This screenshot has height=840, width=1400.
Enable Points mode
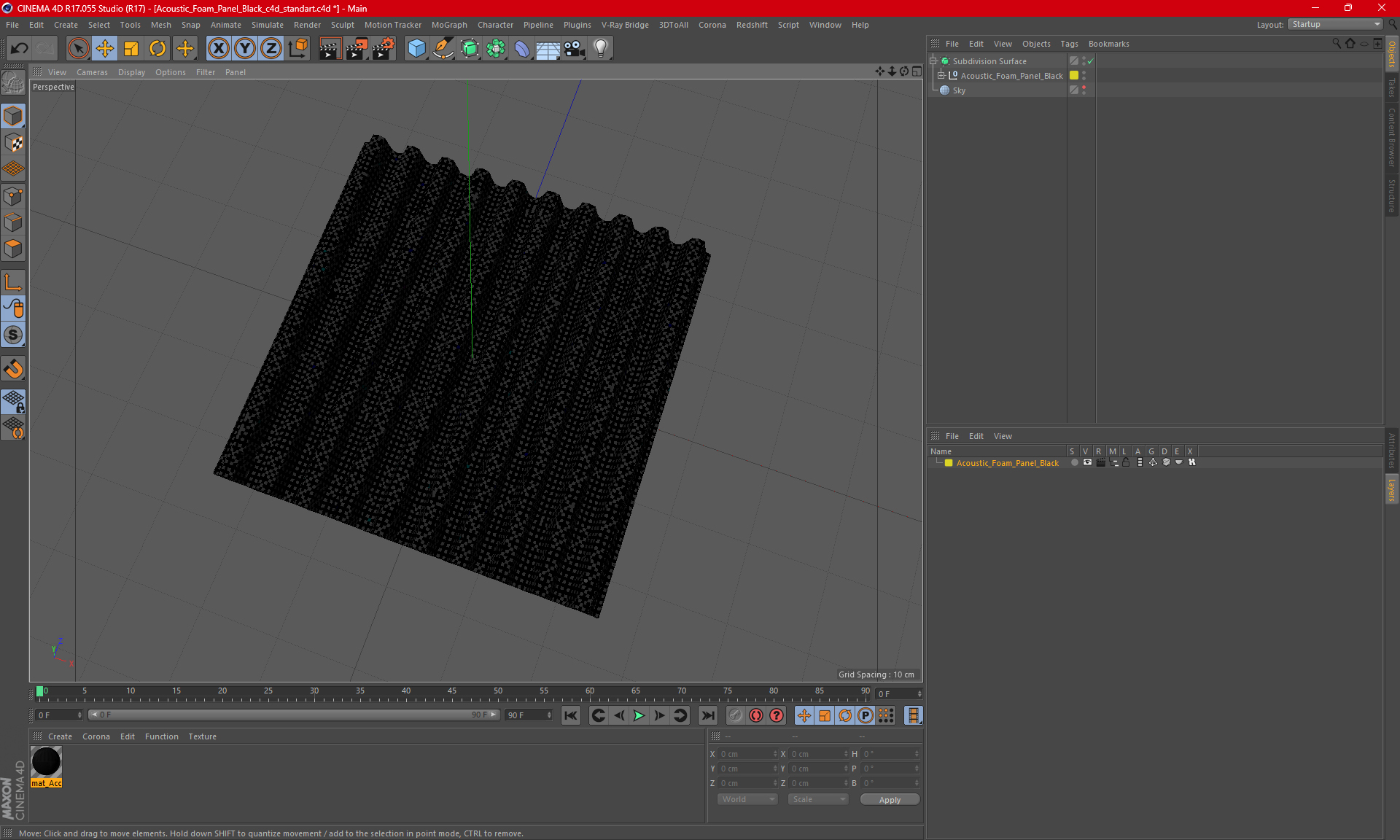[13, 196]
